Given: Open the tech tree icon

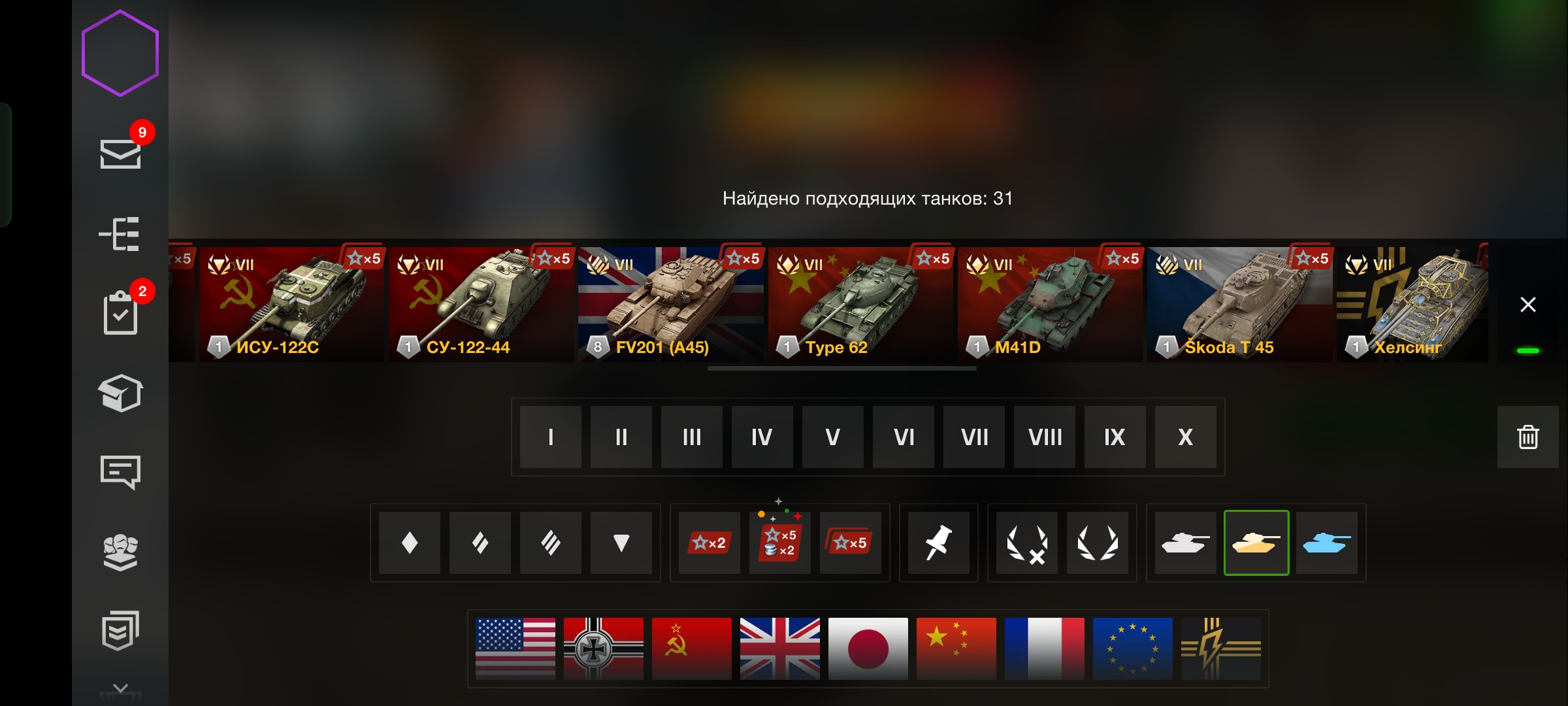Looking at the screenshot, I should point(120,234).
